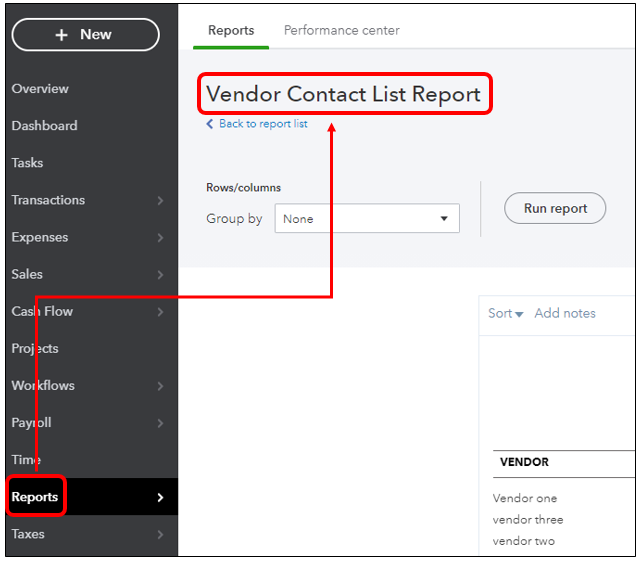The image size is (641, 562).
Task: Open the Cash Flow submenu chevron
Action: [x=160, y=312]
